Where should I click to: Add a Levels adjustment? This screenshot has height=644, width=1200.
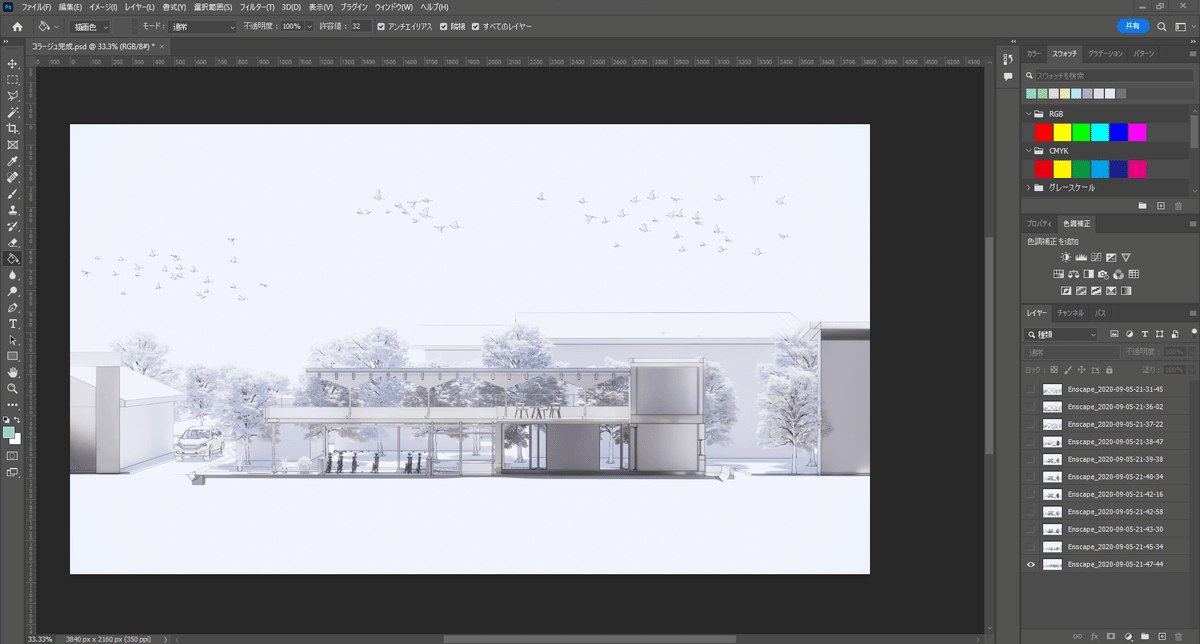tap(1080, 258)
